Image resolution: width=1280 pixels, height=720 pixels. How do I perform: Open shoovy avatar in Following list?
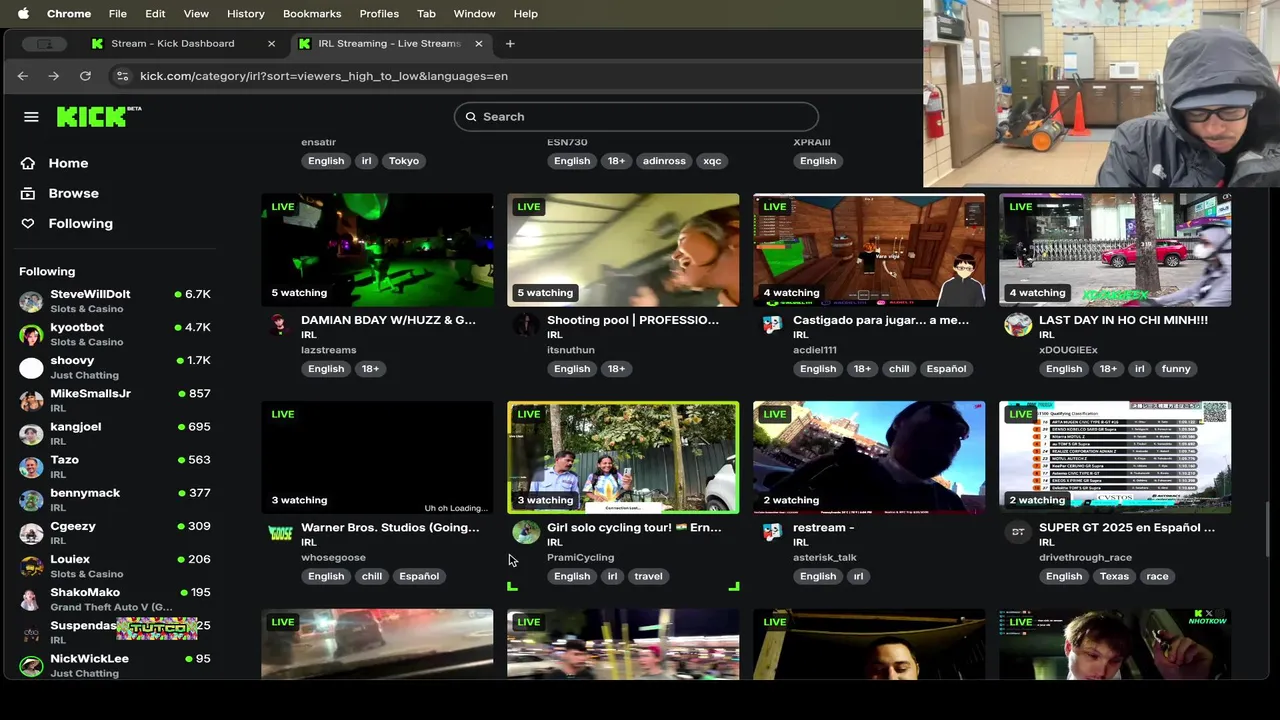click(x=32, y=367)
